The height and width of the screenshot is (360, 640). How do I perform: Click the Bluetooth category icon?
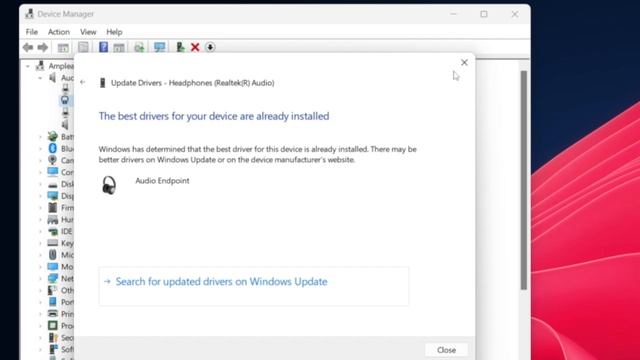click(x=53, y=148)
